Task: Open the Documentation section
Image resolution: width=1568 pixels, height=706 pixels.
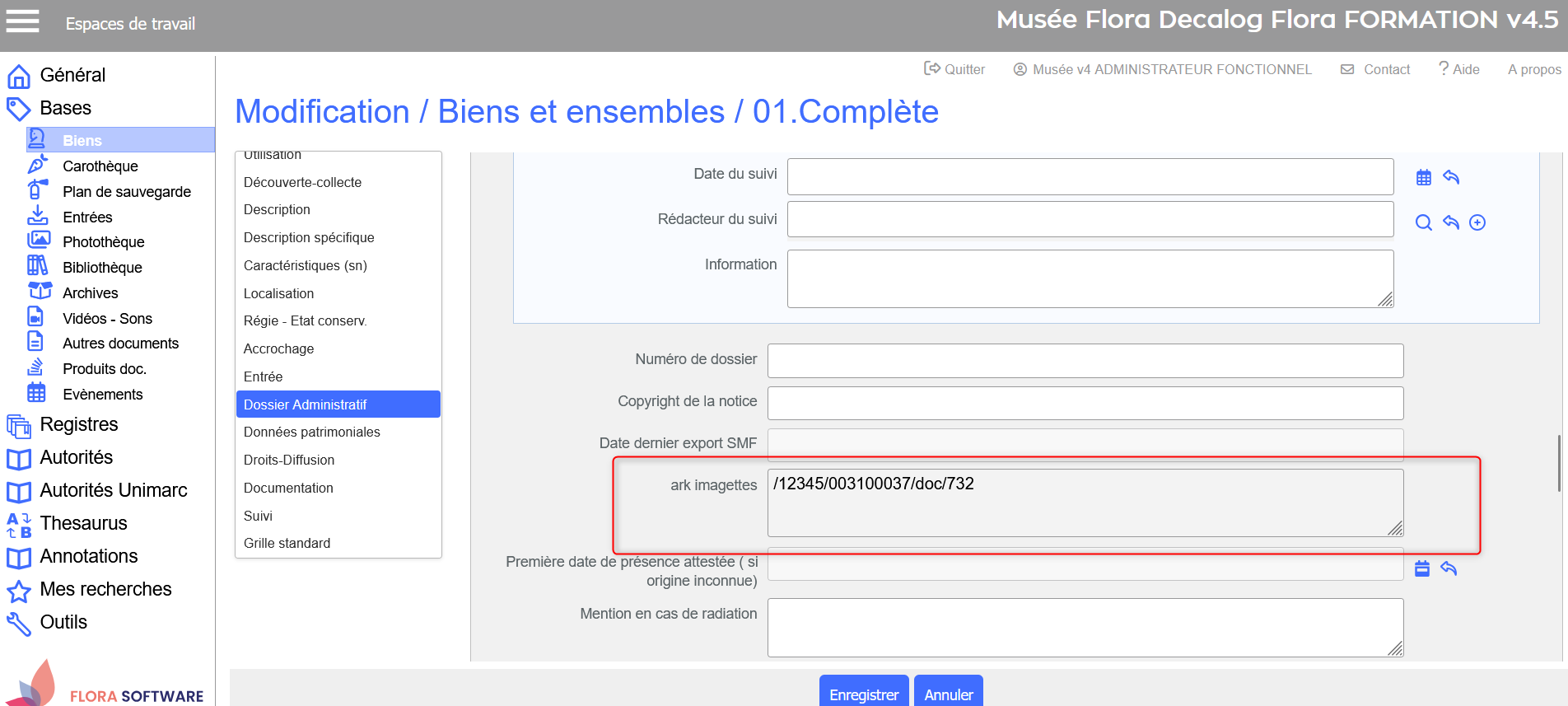Action: 338,488
